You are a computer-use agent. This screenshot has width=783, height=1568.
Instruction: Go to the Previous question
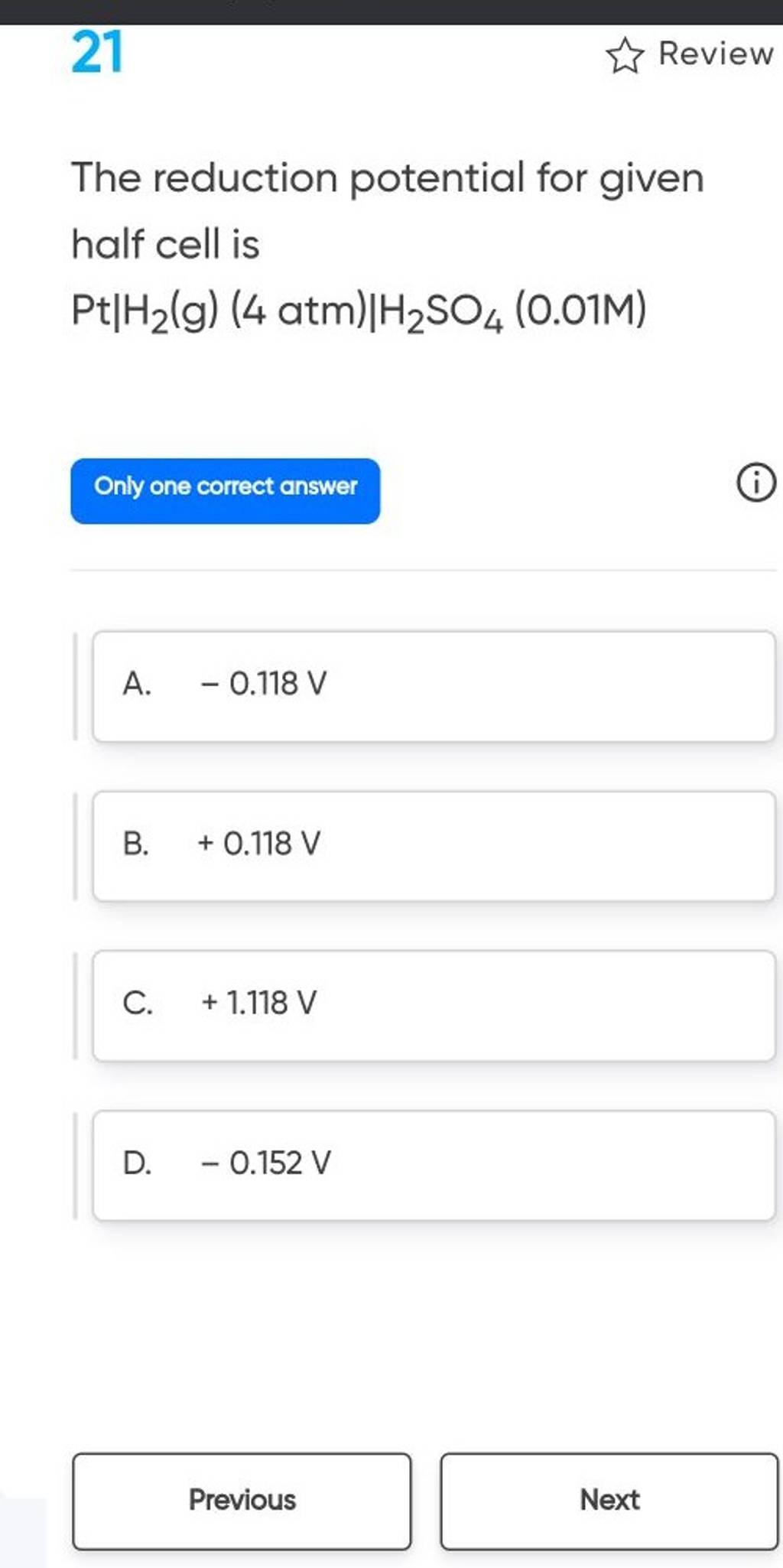(242, 1501)
